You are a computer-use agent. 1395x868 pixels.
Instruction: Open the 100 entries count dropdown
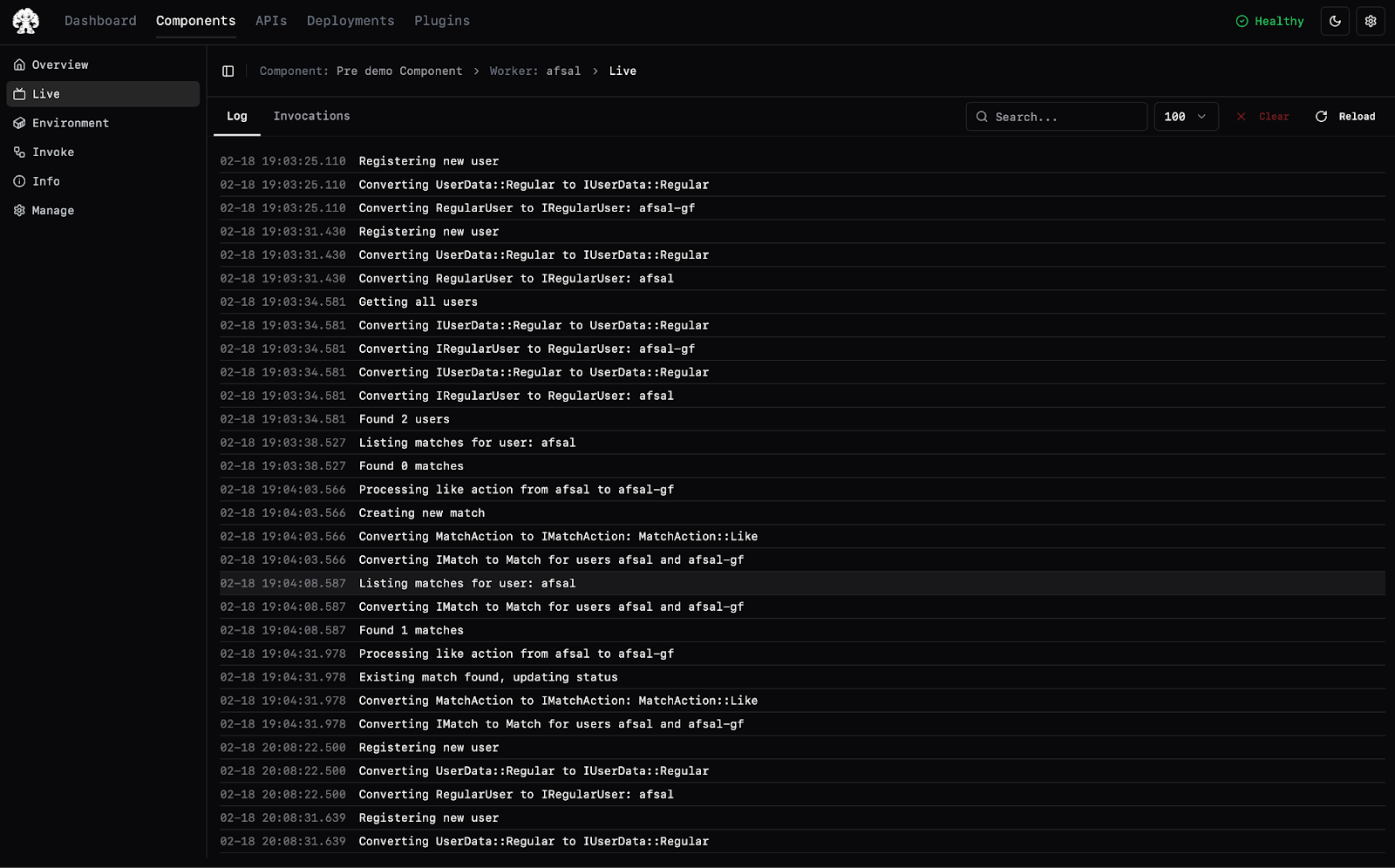[x=1186, y=117]
